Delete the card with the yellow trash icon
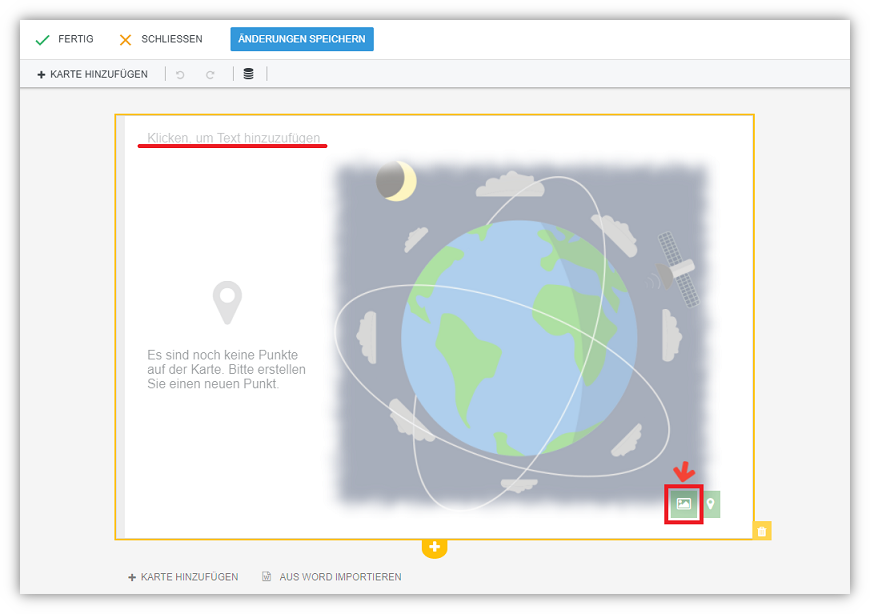 pyautogui.click(x=762, y=531)
